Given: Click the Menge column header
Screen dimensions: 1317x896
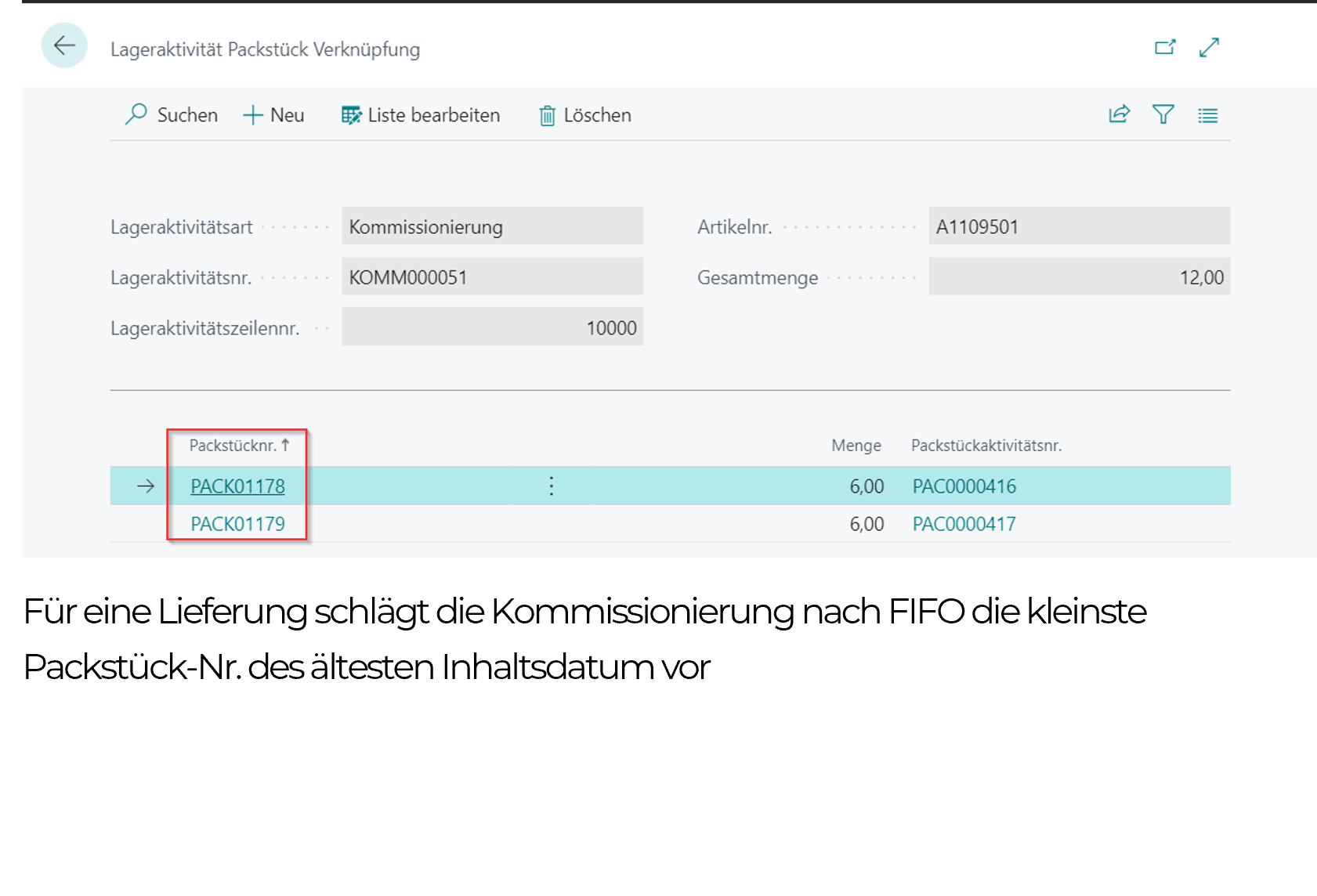Looking at the screenshot, I should tap(856, 446).
